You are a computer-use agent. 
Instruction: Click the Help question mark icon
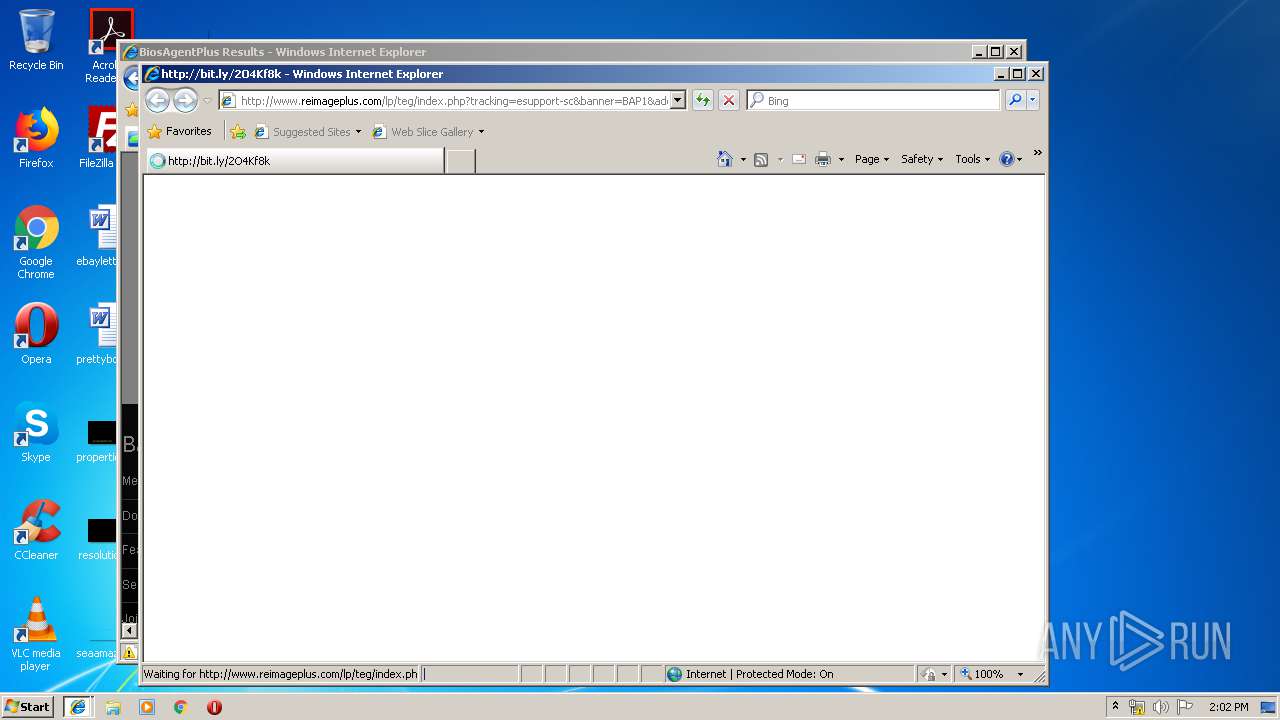click(x=1007, y=159)
